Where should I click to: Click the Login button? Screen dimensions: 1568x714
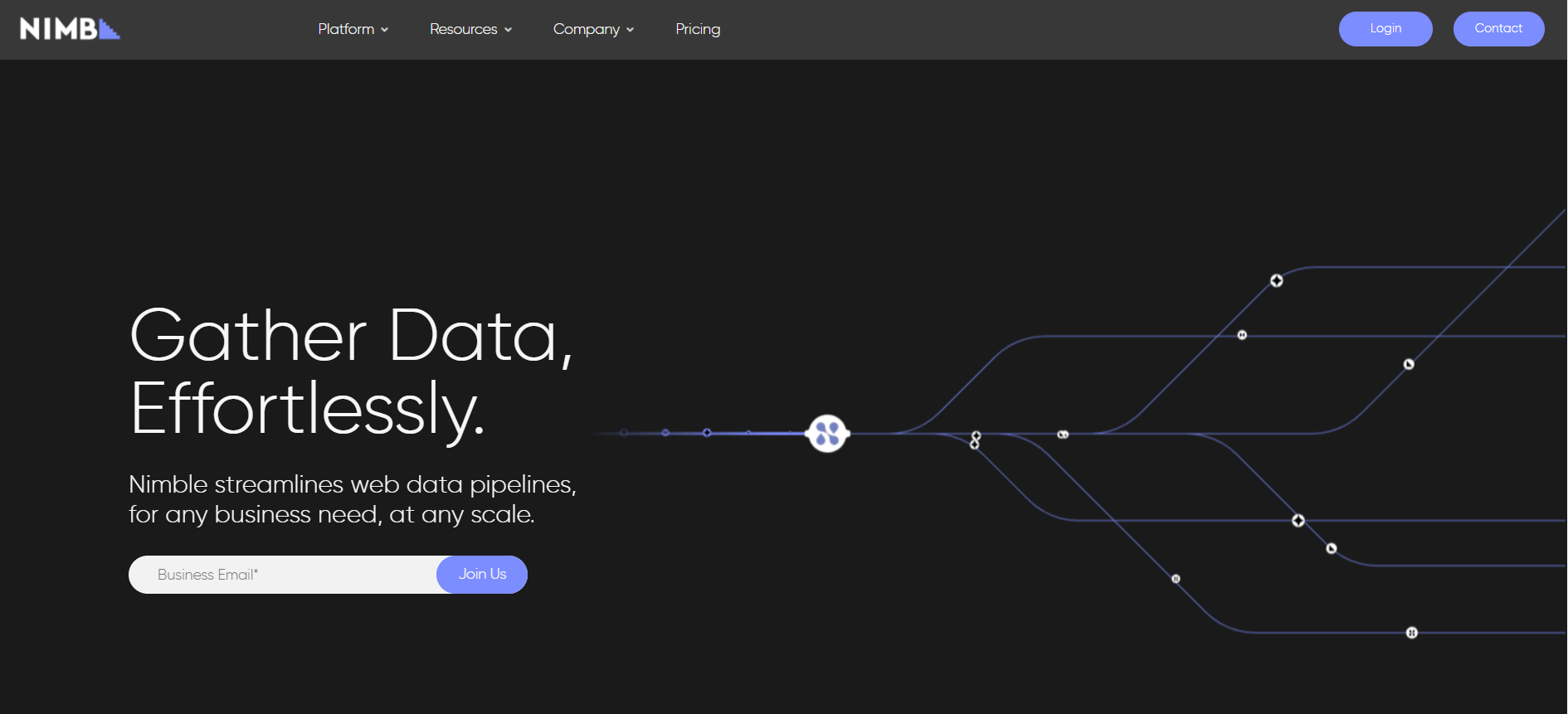(x=1385, y=29)
